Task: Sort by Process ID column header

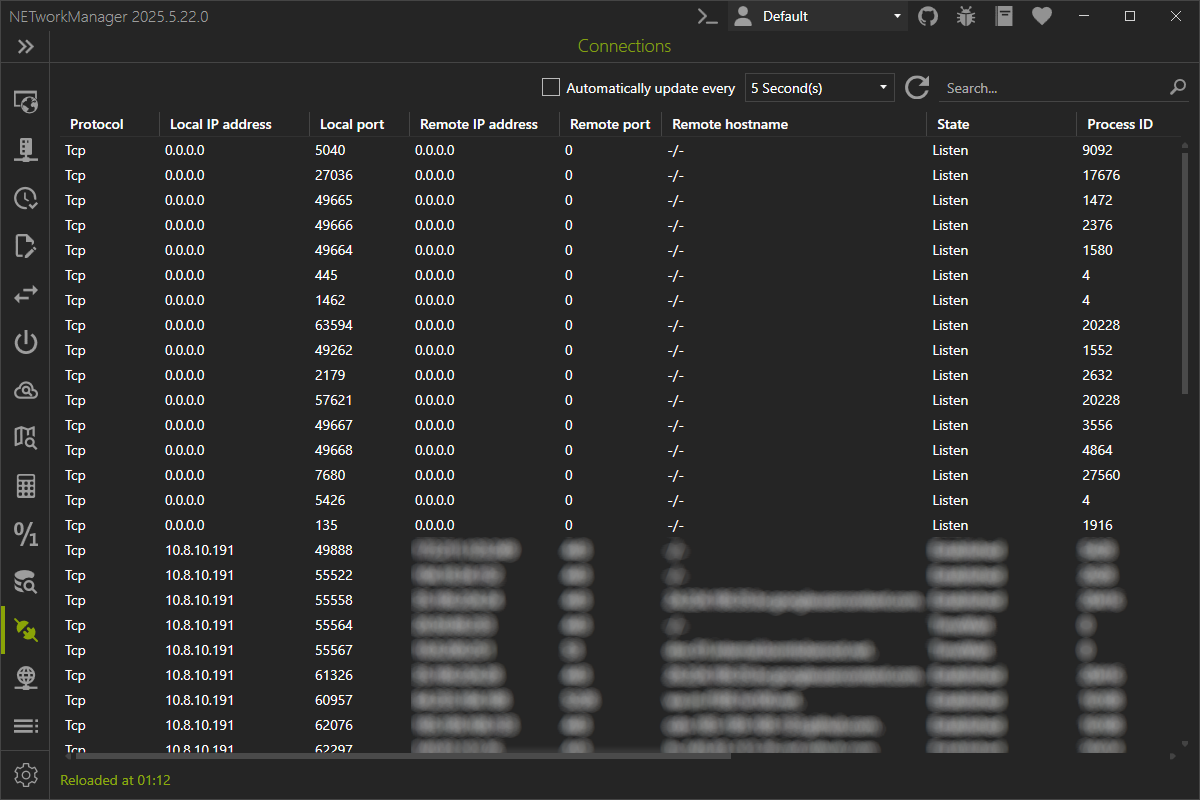Action: coord(1119,124)
